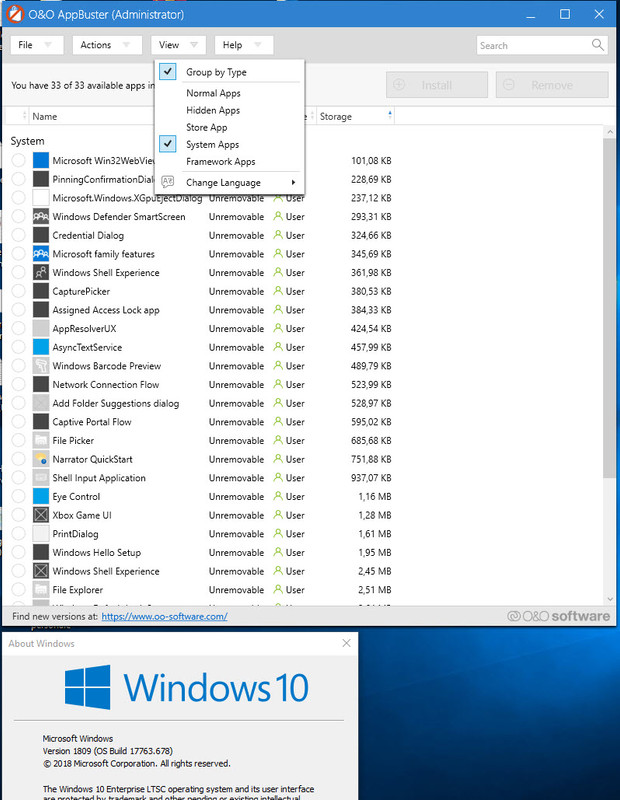Image resolution: width=620 pixels, height=800 pixels.
Task: Select the Narrator QuickStart radio circle
Action: pyautogui.click(x=18, y=459)
